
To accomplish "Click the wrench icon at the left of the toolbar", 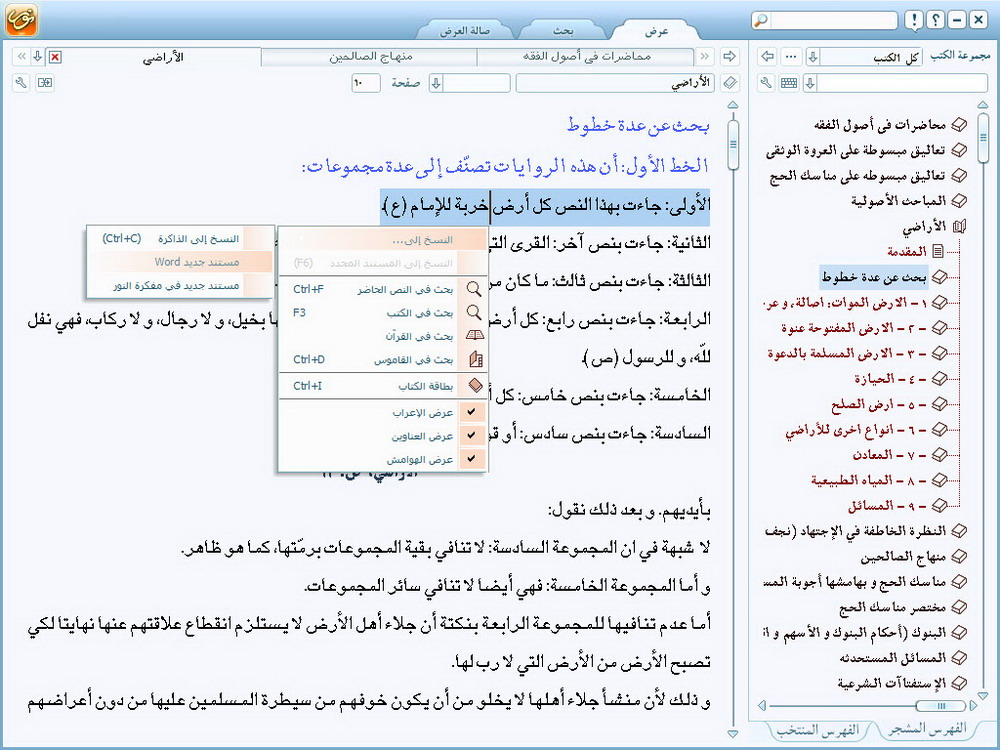I will [x=21, y=83].
